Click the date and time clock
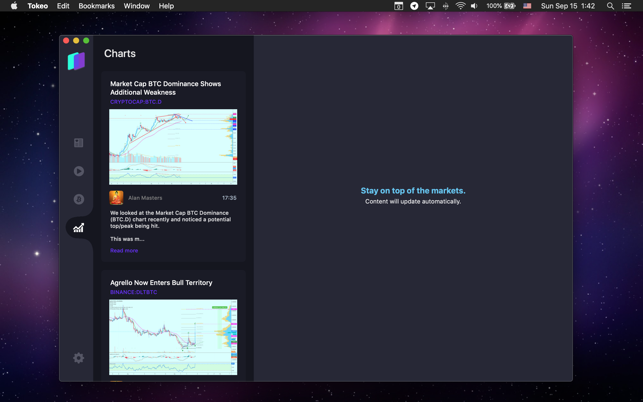643x402 pixels. click(x=568, y=6)
